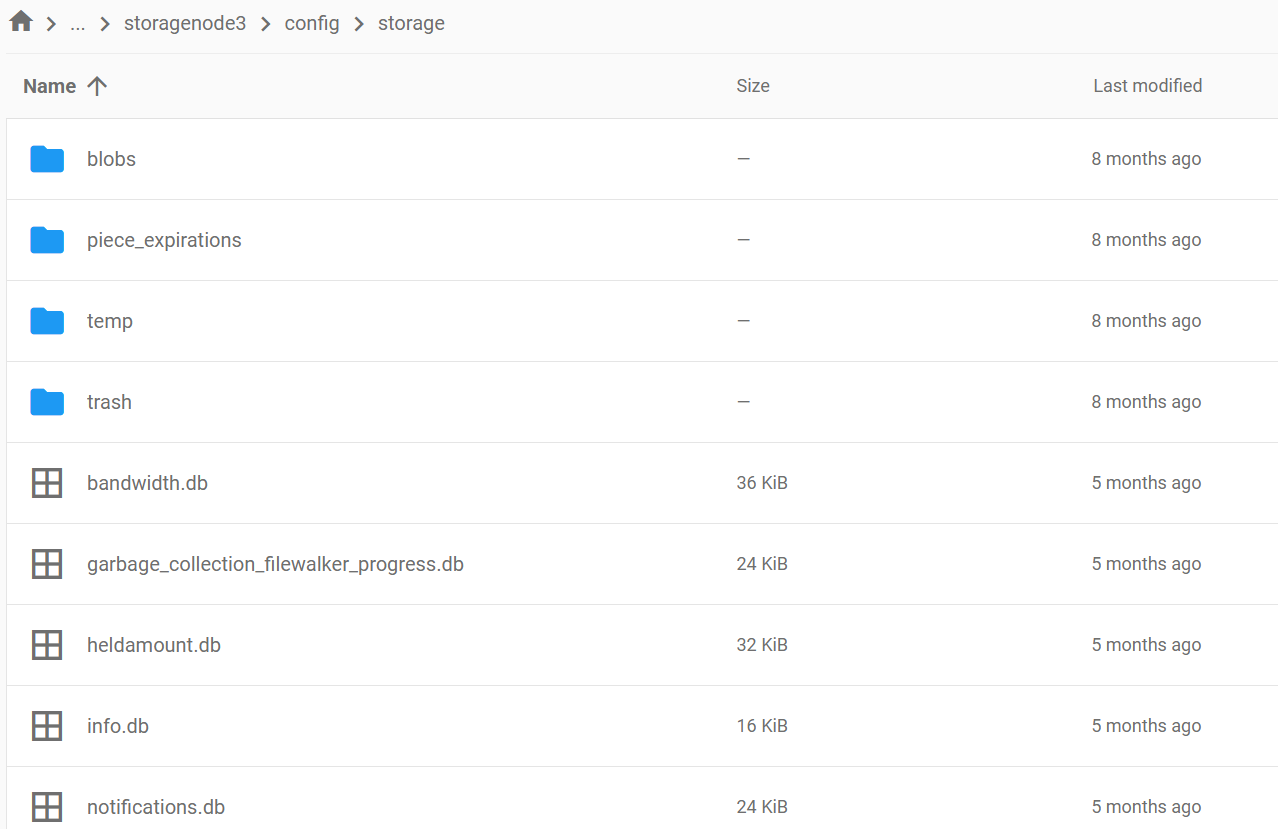Select the info.db file icon

47,726
